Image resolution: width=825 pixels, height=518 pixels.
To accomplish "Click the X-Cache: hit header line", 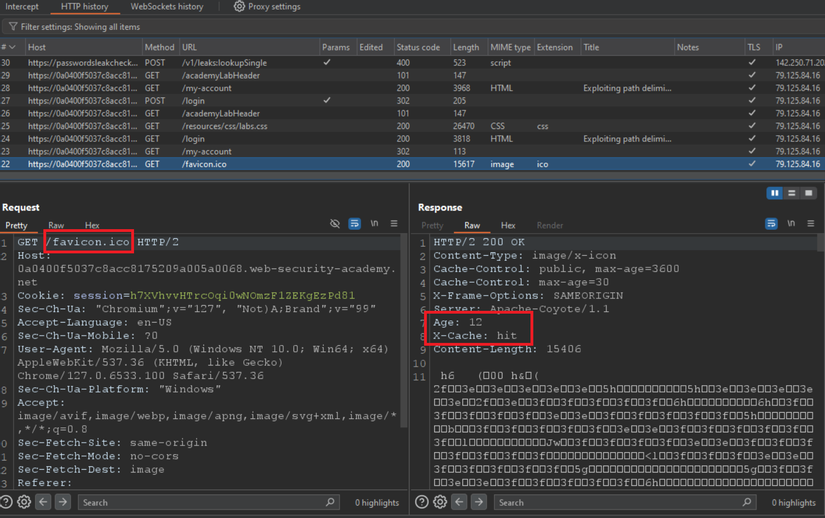I will tap(475, 336).
